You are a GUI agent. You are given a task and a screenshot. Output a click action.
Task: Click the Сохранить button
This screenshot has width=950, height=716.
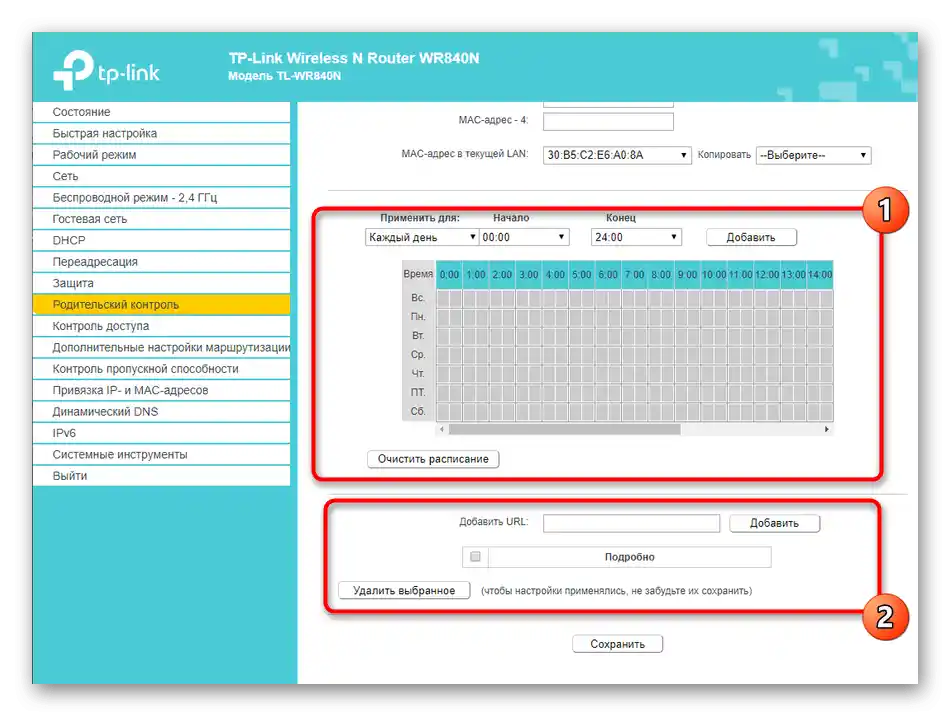[x=617, y=644]
